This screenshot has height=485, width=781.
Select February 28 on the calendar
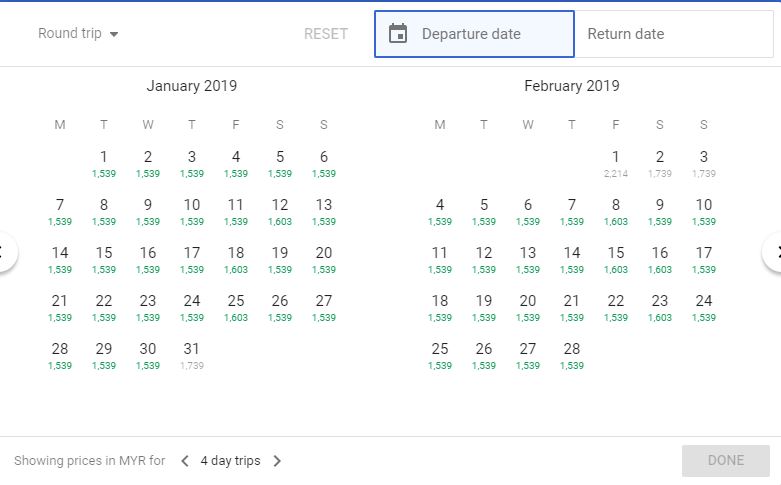[x=572, y=353]
